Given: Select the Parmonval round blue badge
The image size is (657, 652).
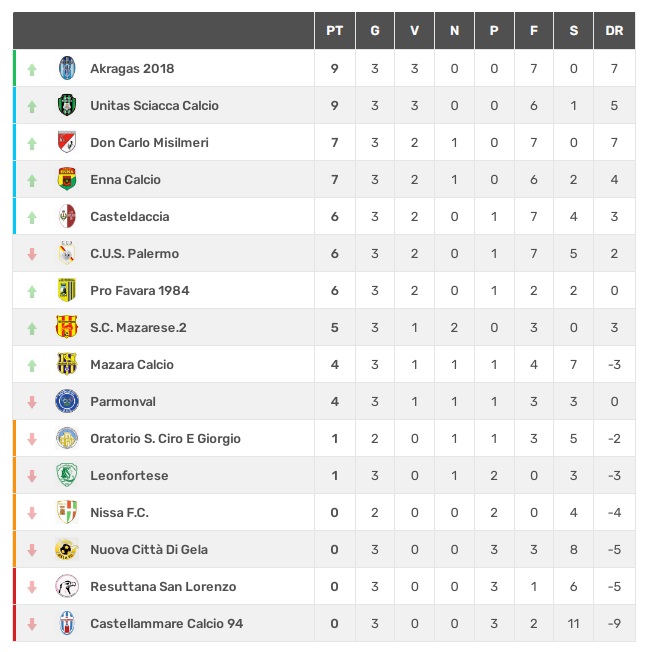Looking at the screenshot, I should click(x=67, y=401).
